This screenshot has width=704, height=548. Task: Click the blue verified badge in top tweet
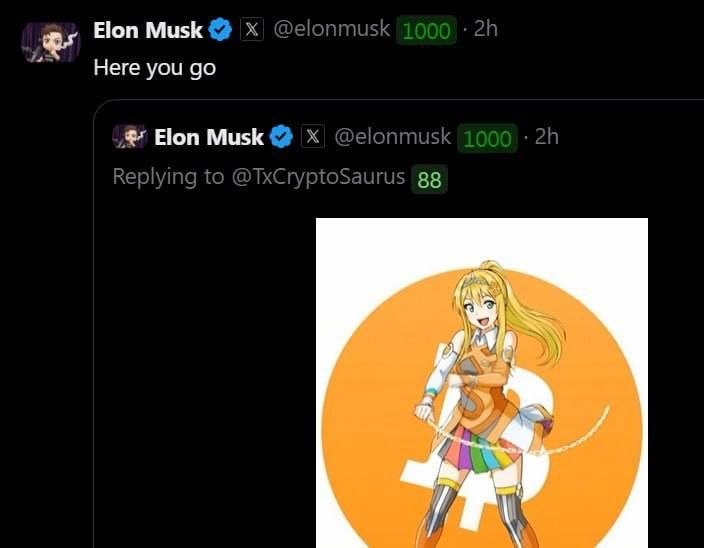tap(220, 30)
